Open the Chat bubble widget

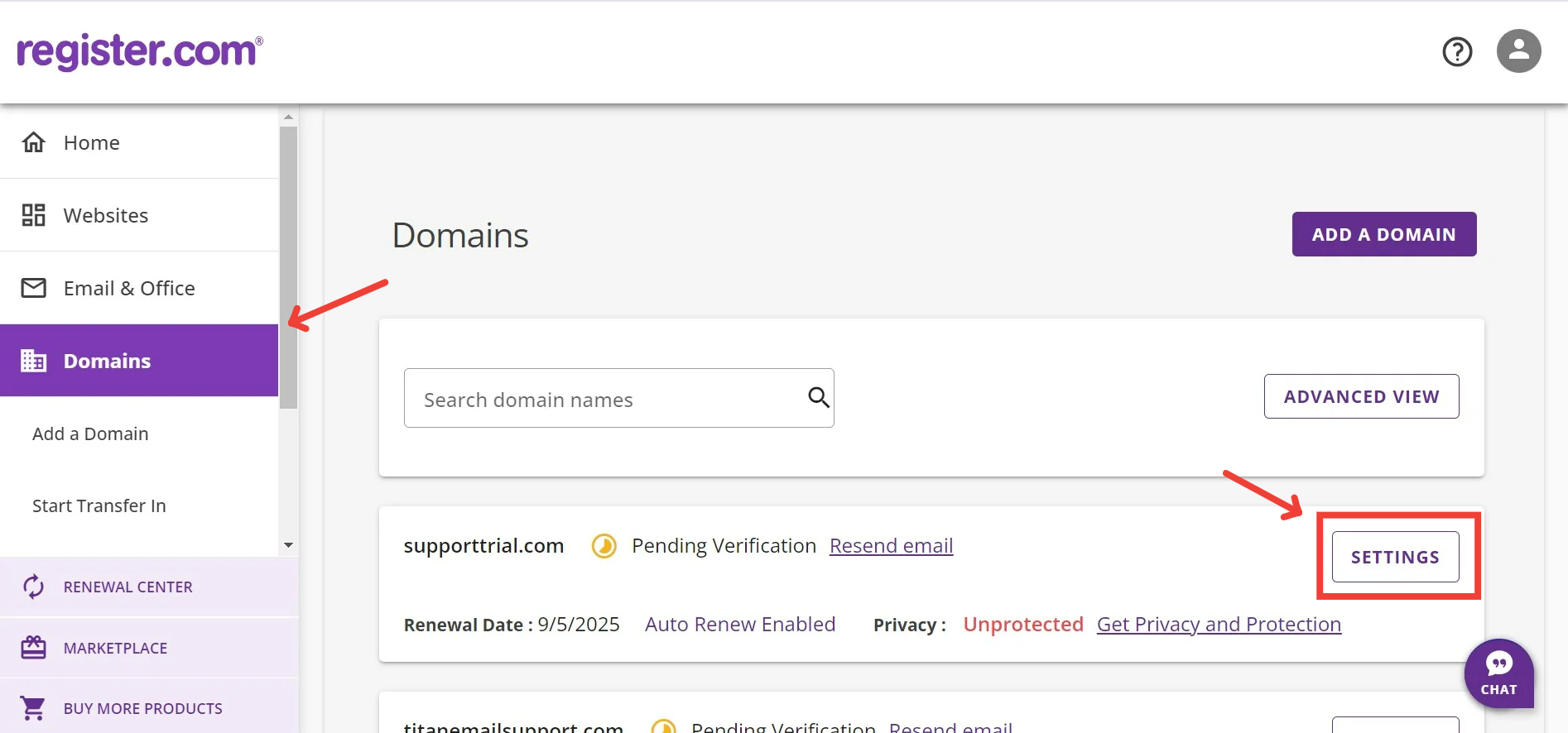pos(1498,673)
